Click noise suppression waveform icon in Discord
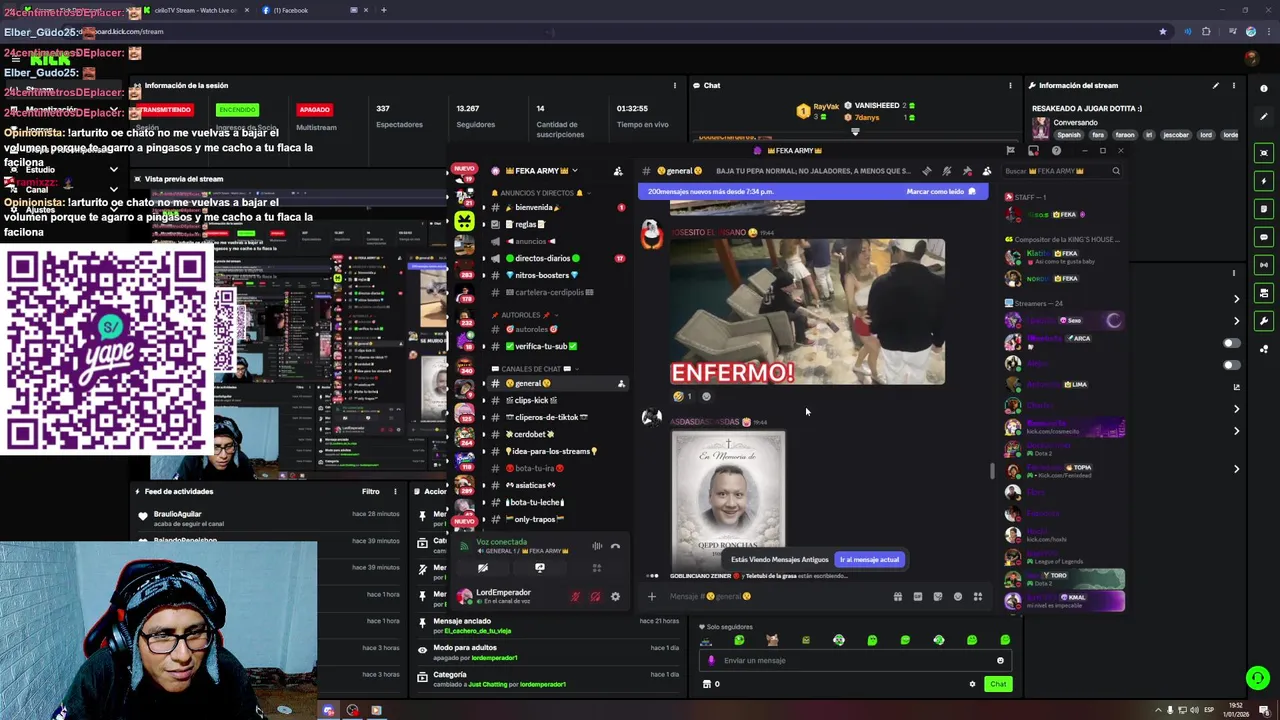Viewport: 1280px width, 720px height. point(597,546)
